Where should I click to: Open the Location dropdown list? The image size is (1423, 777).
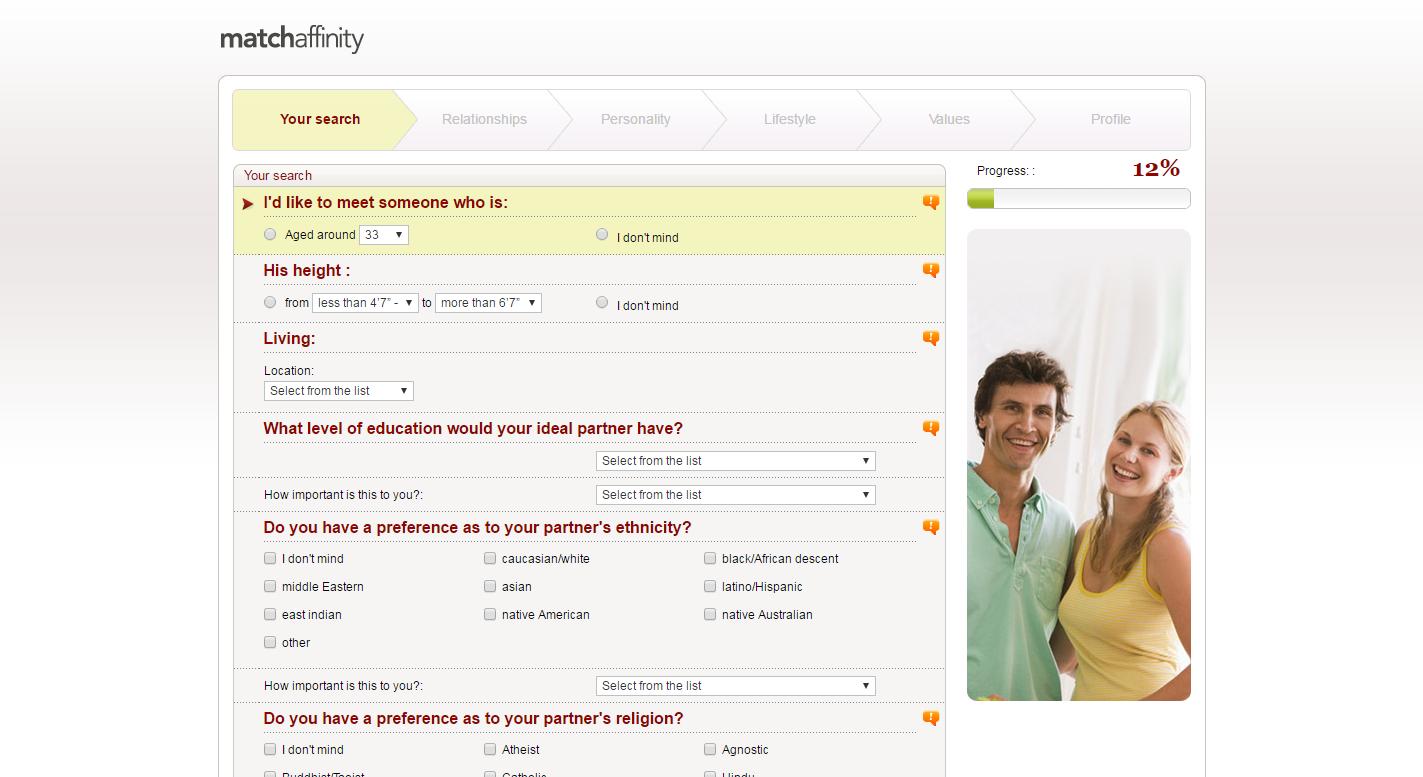point(339,391)
